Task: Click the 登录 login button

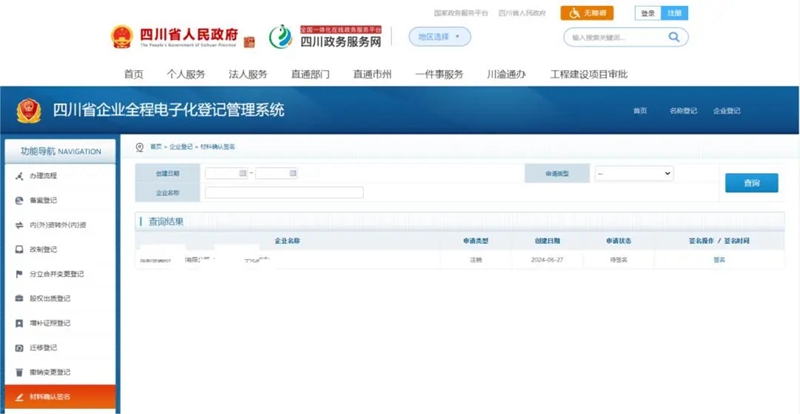Action: (x=648, y=13)
